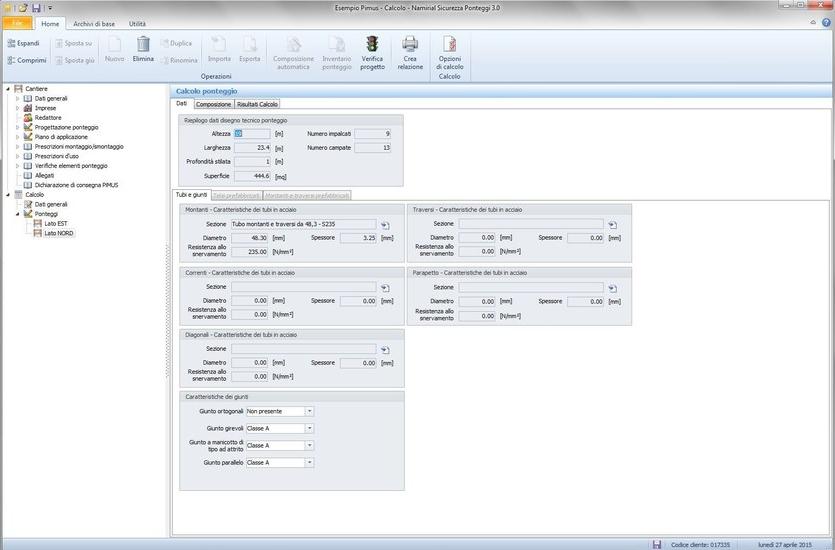Click the Elimina trash can icon
Screen dimensions: 835x550
click(x=143, y=44)
